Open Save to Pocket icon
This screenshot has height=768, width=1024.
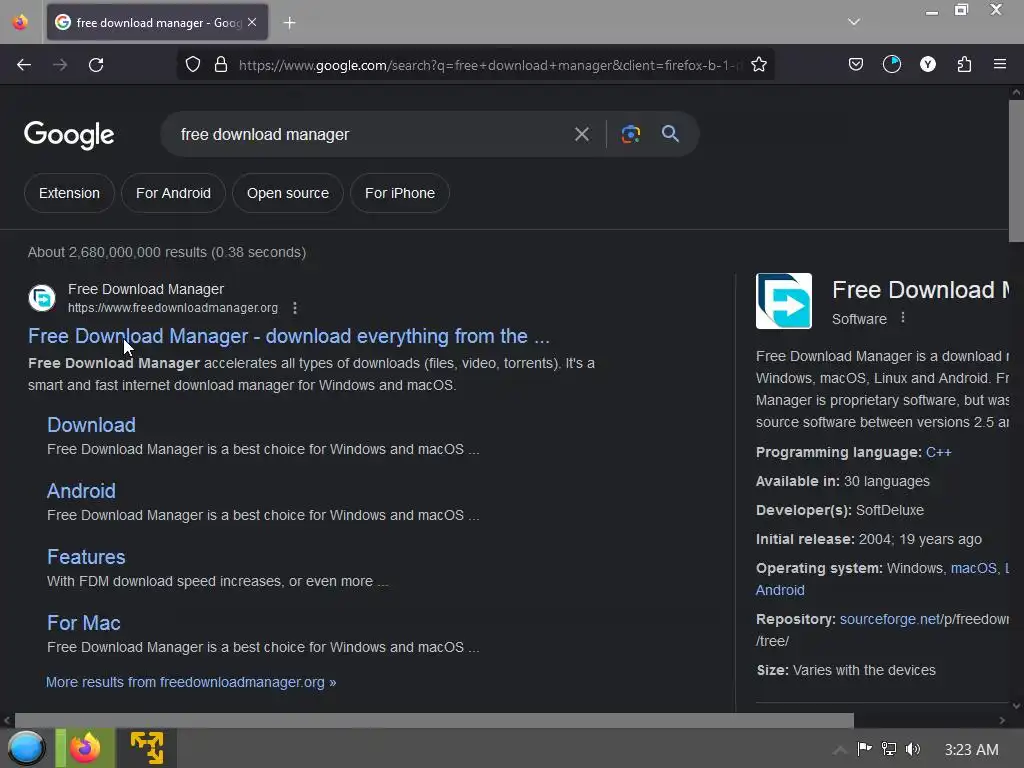click(x=856, y=65)
